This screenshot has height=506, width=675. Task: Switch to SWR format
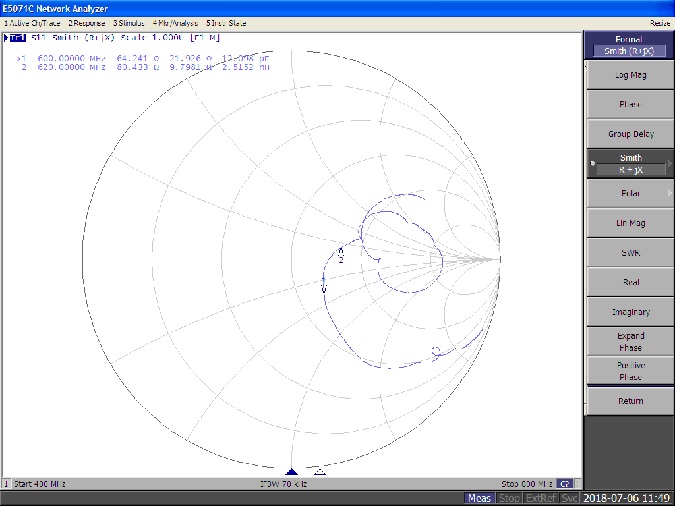point(630,253)
